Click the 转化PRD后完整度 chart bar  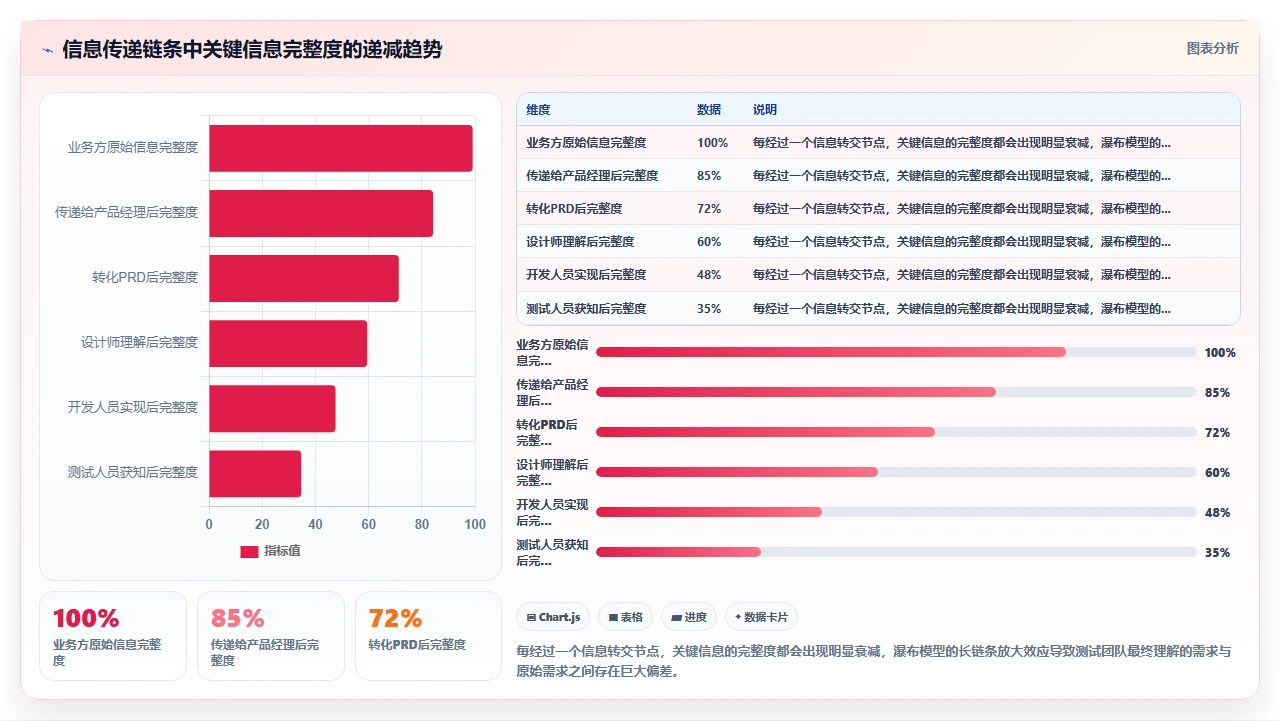[x=304, y=278]
